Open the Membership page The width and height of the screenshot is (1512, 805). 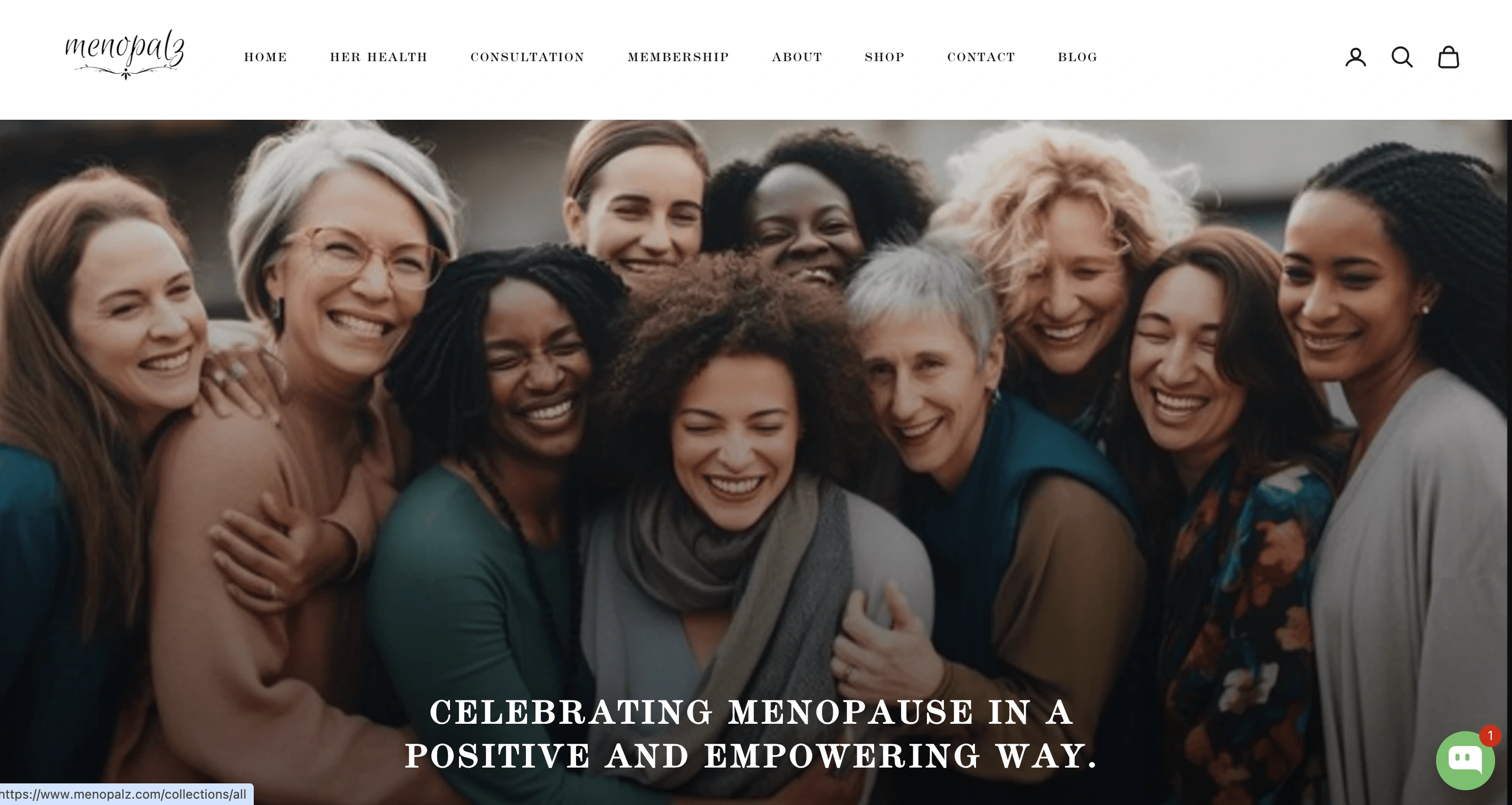click(678, 57)
